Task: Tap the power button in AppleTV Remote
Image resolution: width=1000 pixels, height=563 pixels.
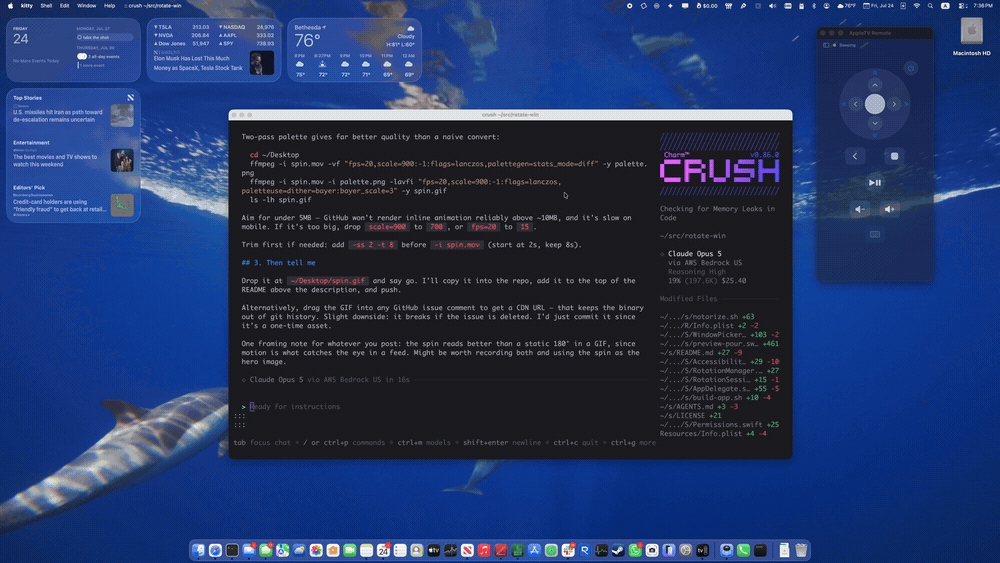Action: (911, 68)
